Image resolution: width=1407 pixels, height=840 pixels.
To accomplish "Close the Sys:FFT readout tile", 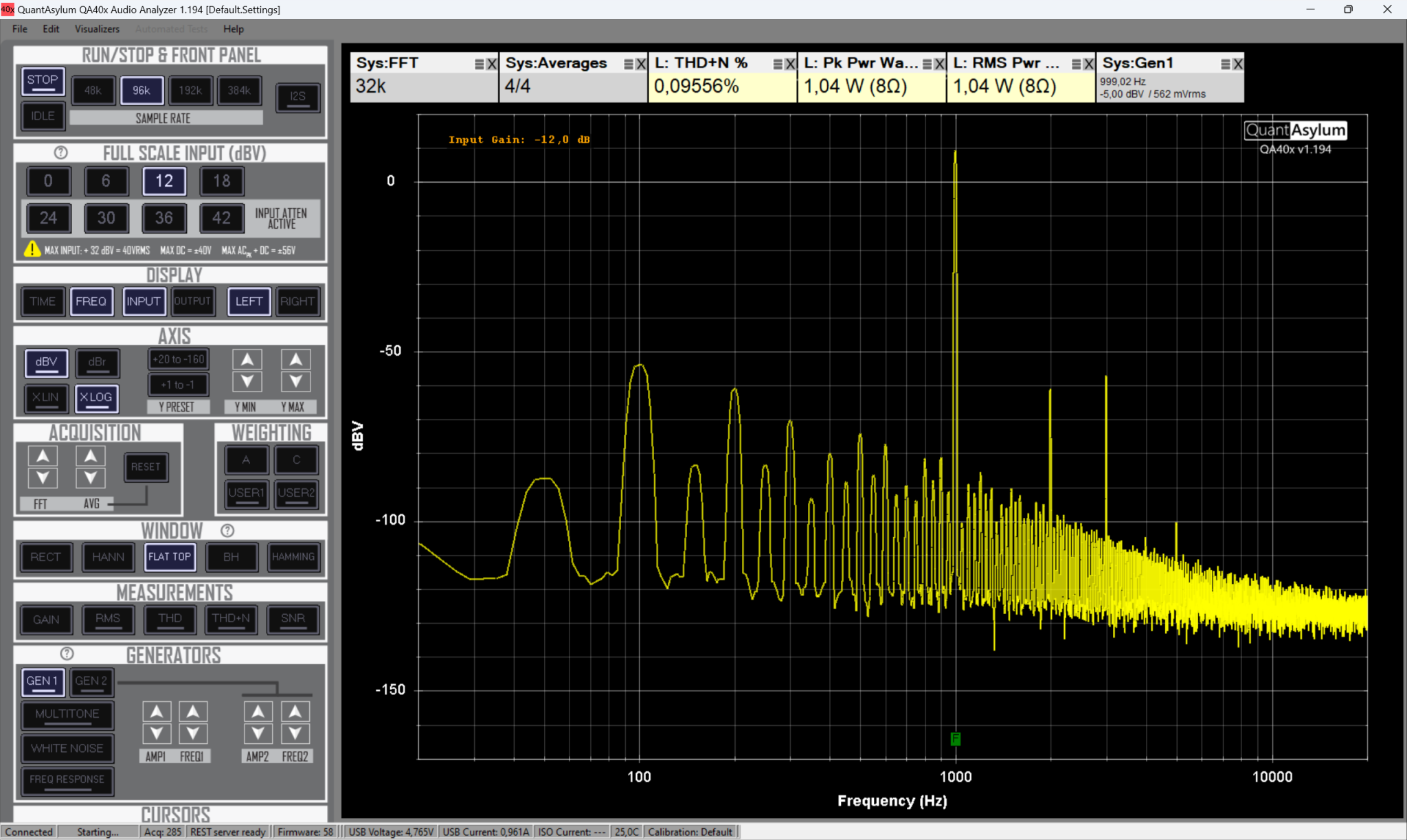I will coord(492,64).
